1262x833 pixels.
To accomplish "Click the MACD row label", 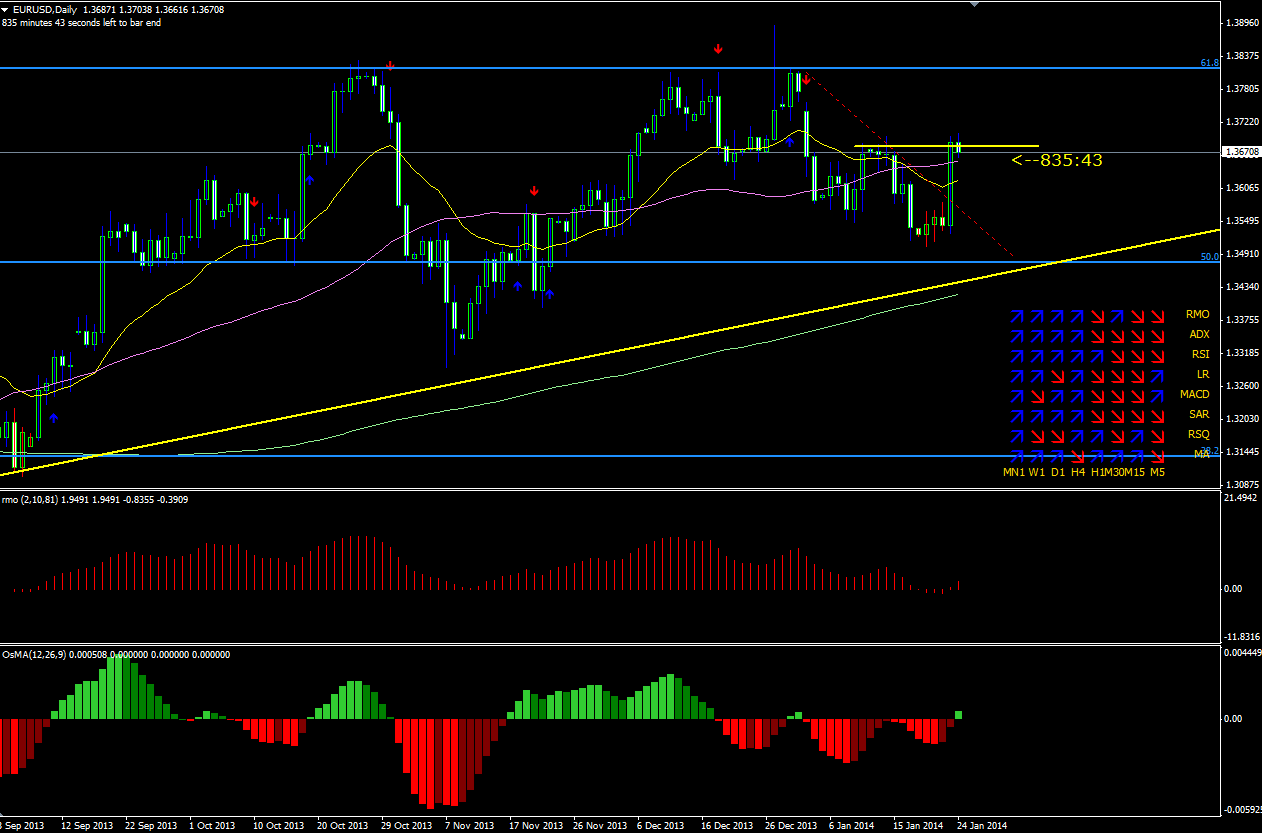I will 1195,394.
